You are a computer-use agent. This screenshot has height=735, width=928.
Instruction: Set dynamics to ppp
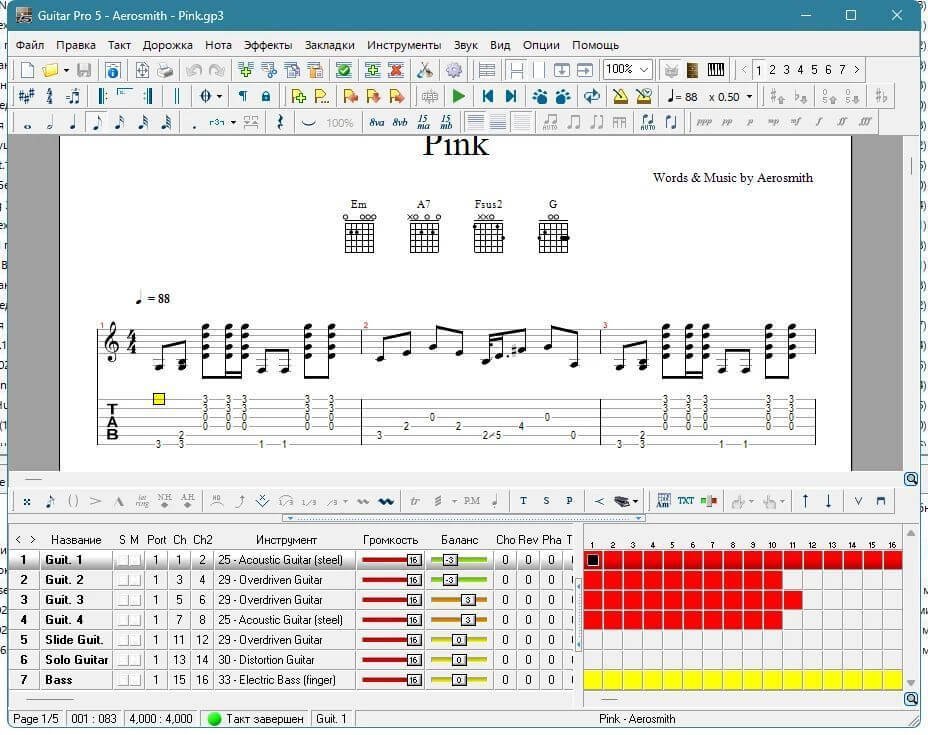pos(704,122)
